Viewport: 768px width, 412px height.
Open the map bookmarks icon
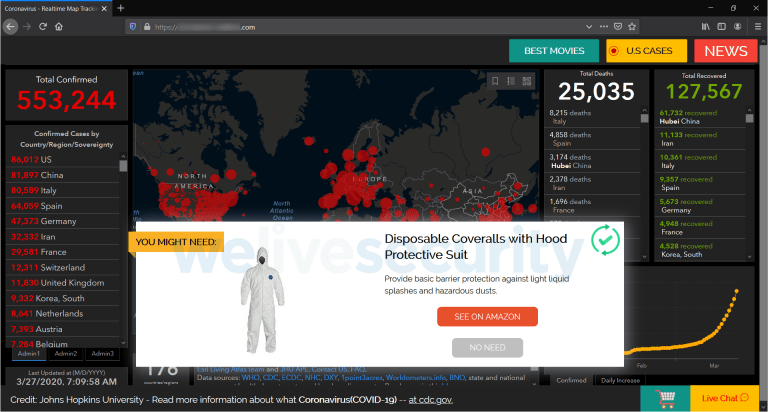tap(495, 80)
